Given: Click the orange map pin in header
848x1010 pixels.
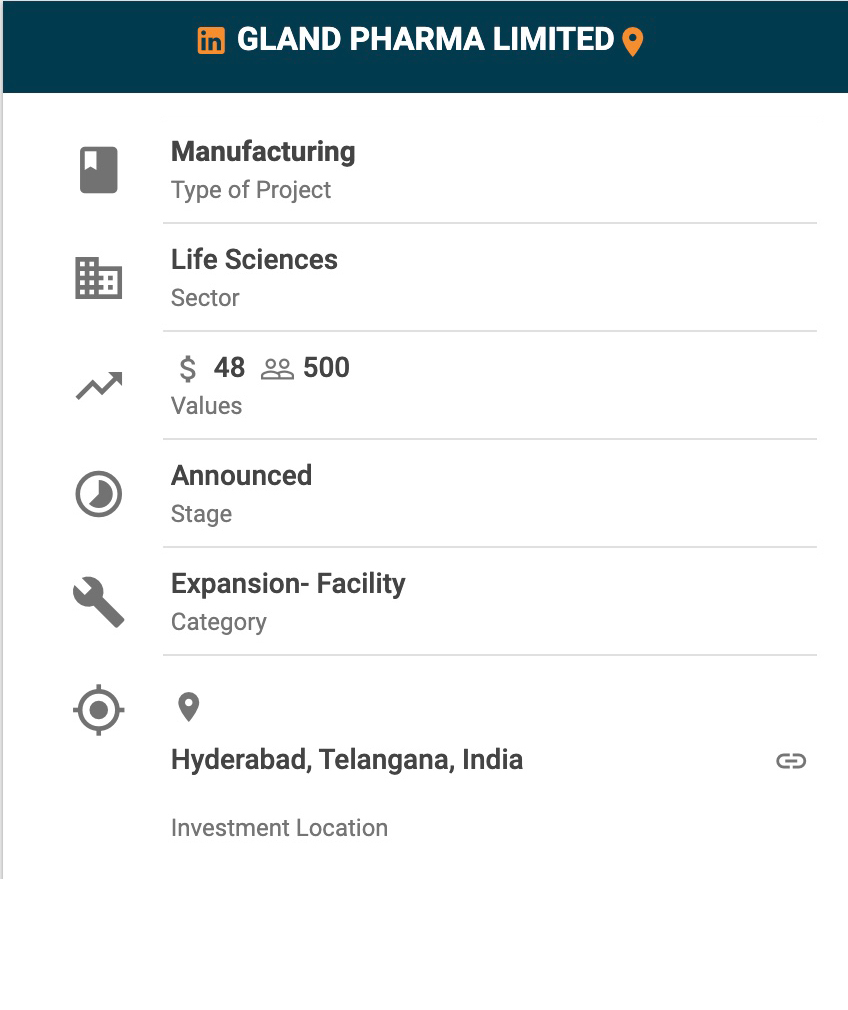Looking at the screenshot, I should 632,42.
